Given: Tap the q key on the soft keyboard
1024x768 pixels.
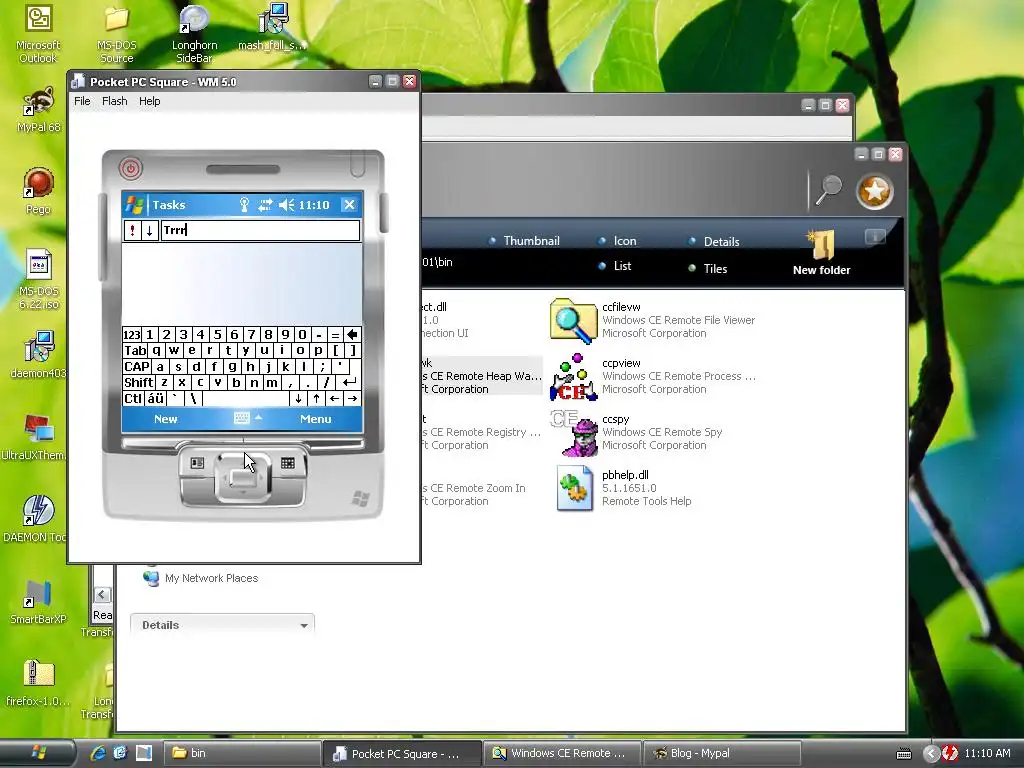Looking at the screenshot, I should 157,351.
